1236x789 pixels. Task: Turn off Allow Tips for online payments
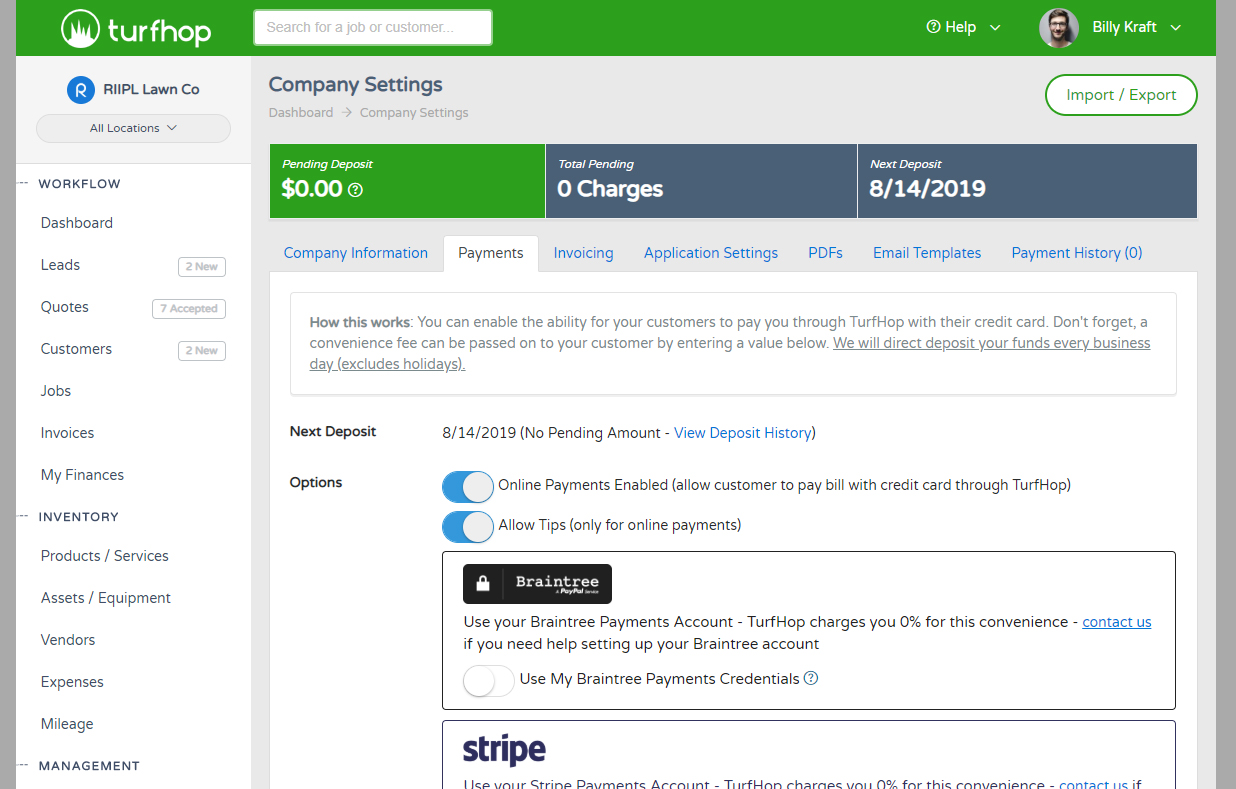tap(467, 527)
